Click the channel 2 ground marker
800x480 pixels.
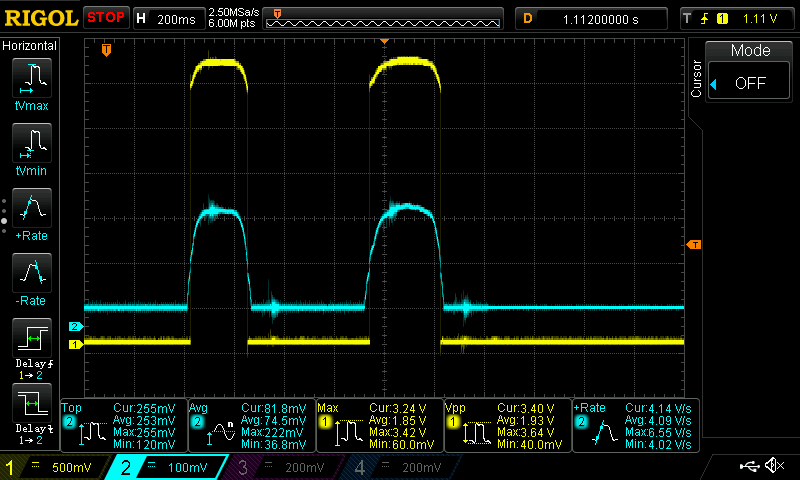click(76, 326)
